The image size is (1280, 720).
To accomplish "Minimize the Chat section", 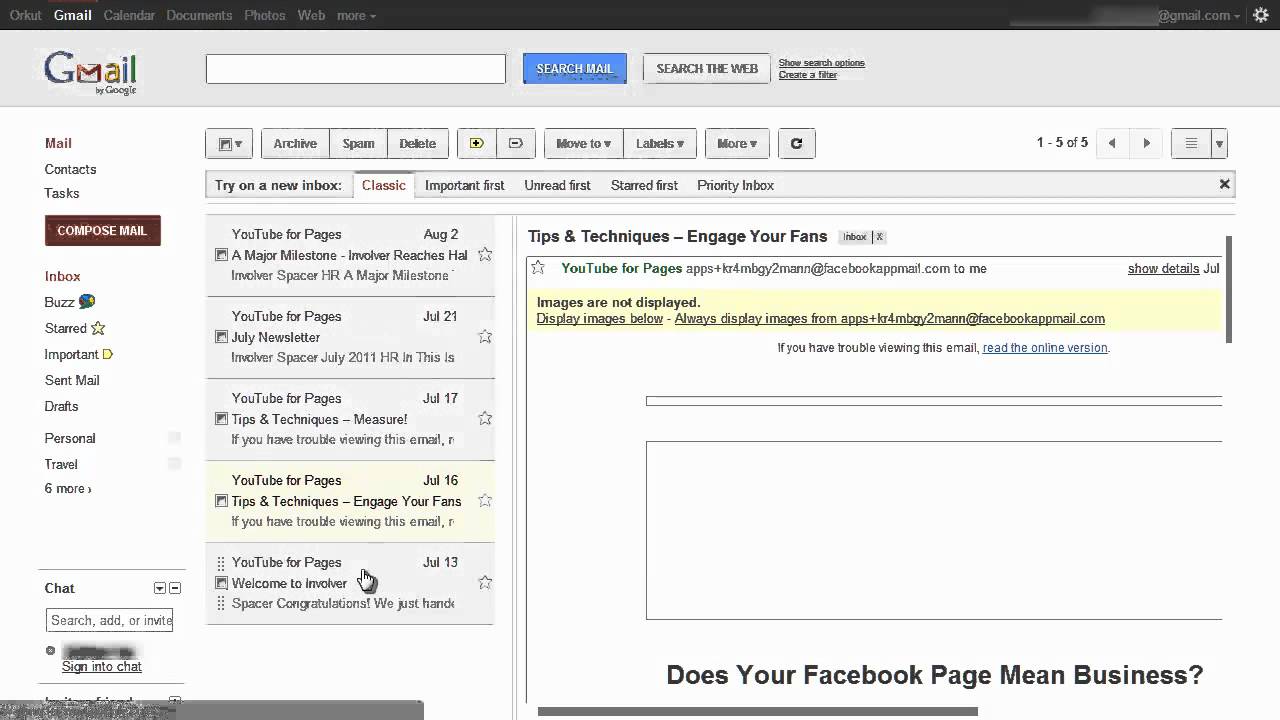I will pos(175,588).
